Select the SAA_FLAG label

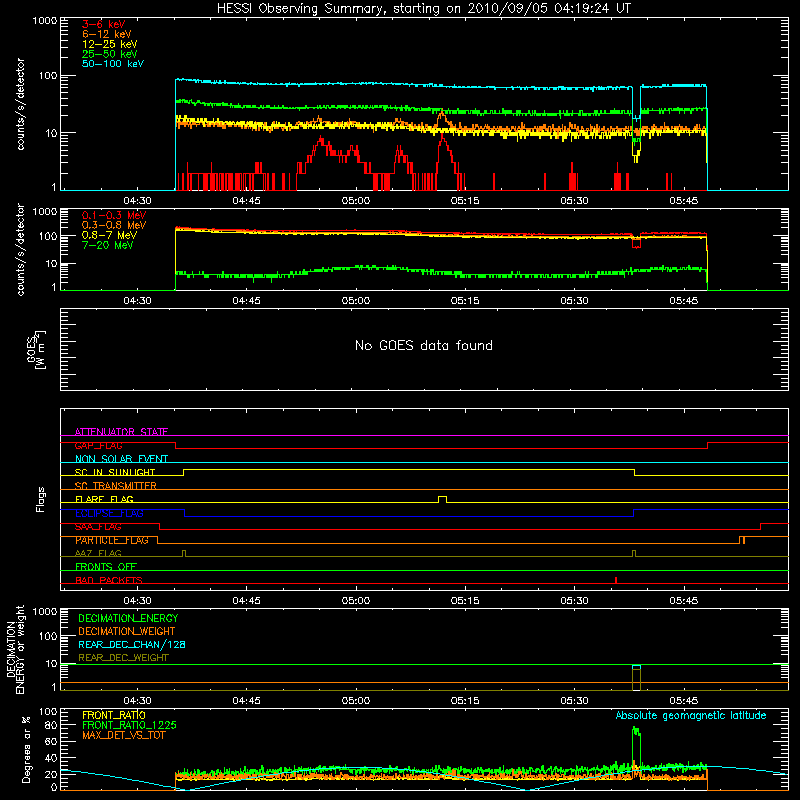[98, 527]
